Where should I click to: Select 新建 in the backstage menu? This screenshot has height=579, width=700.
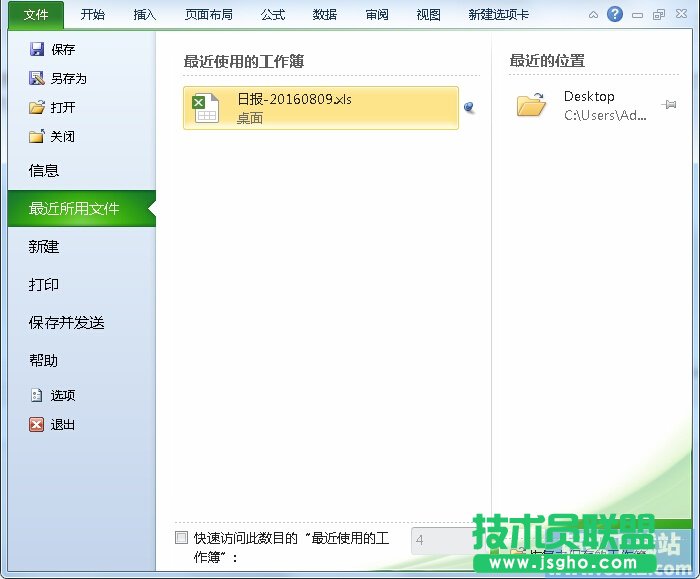(44, 247)
